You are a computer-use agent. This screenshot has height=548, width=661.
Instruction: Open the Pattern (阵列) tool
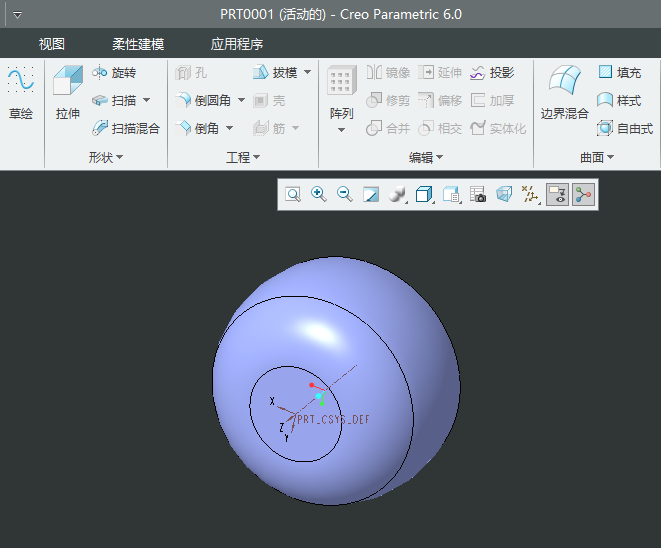341,92
